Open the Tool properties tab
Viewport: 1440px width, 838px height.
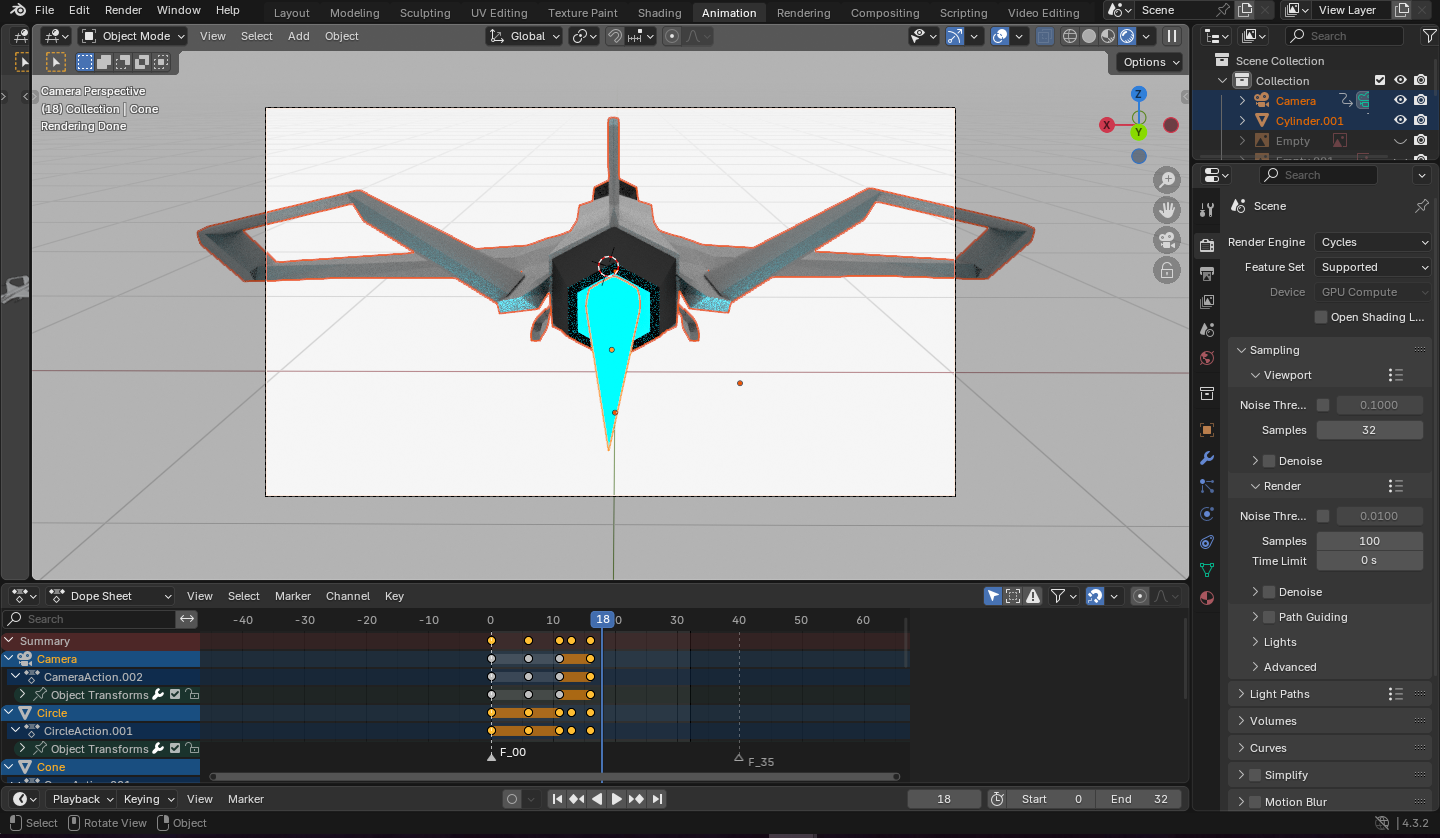click(x=1207, y=210)
